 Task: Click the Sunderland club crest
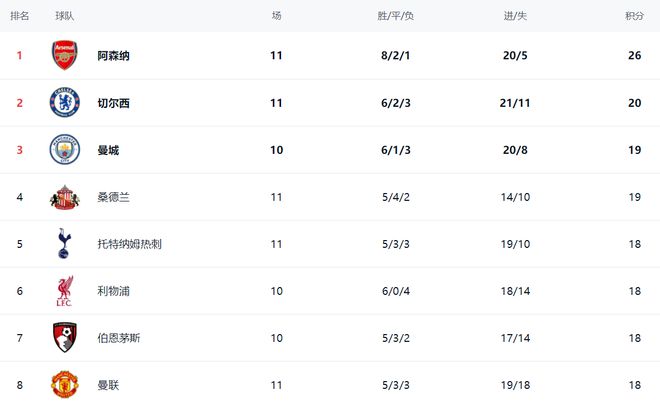pyautogui.click(x=64, y=197)
